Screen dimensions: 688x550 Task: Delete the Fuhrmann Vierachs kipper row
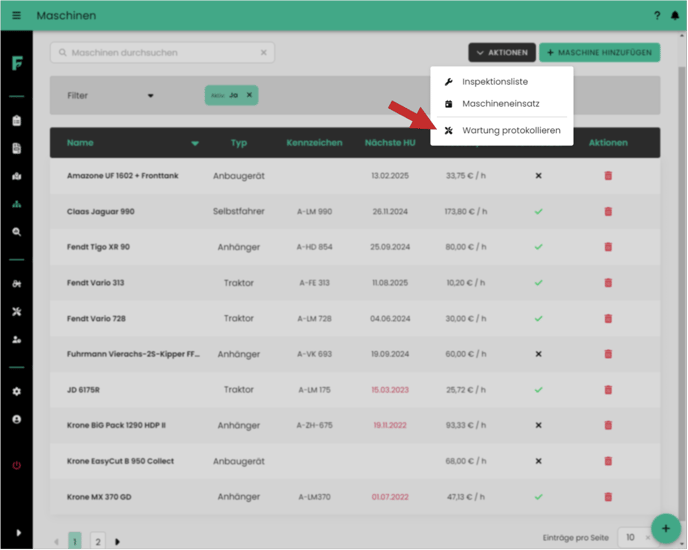tap(608, 354)
